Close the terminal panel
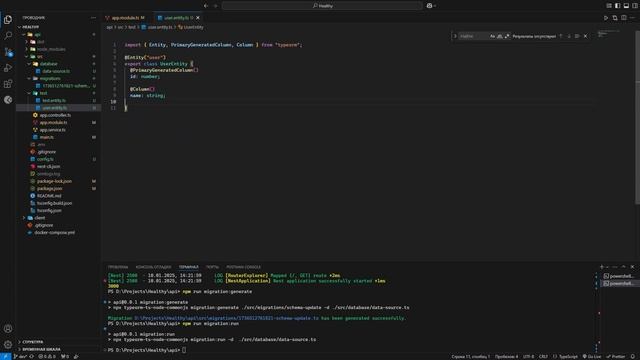 pos(632,267)
